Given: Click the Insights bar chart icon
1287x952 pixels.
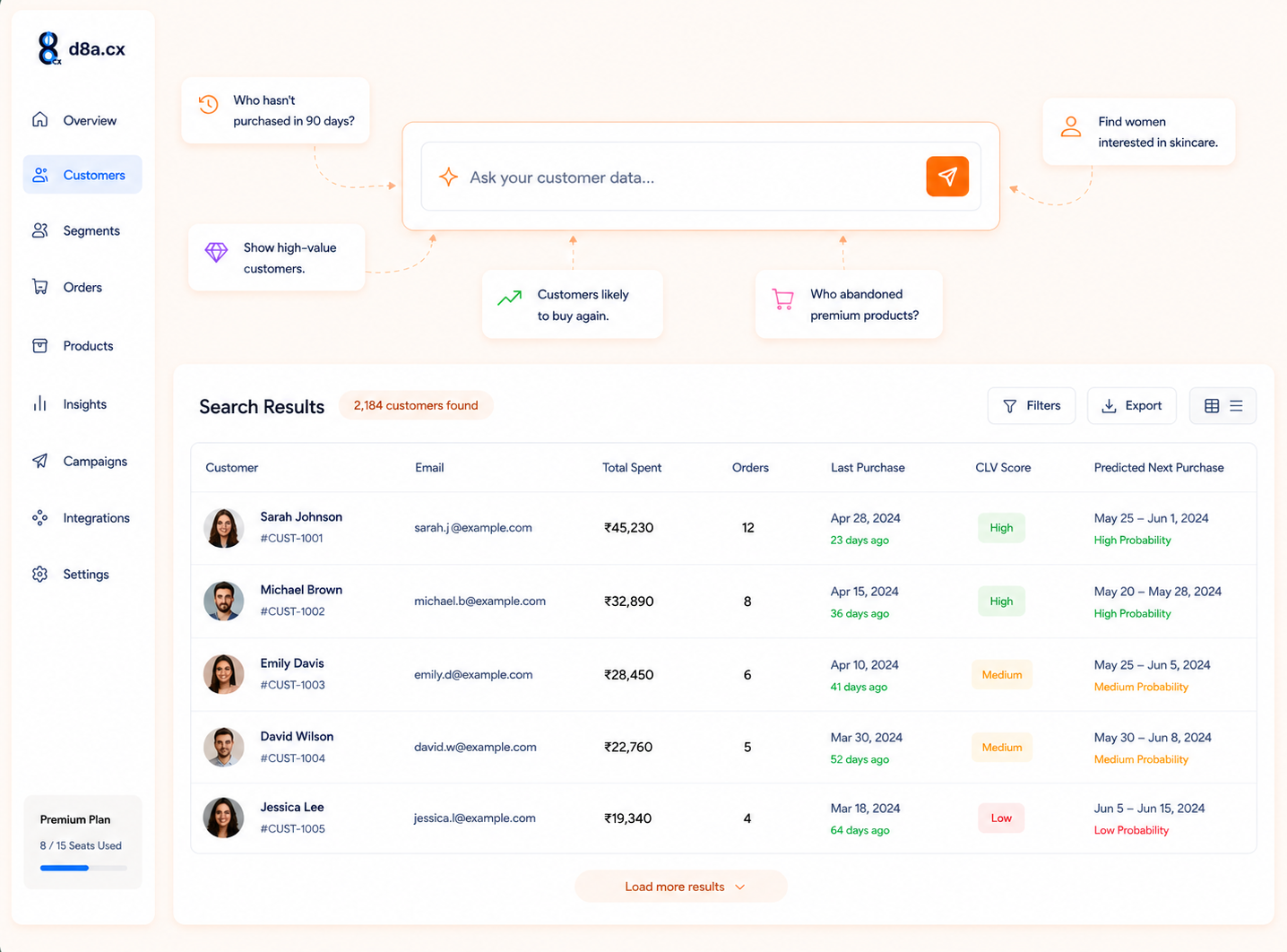Looking at the screenshot, I should click(40, 403).
